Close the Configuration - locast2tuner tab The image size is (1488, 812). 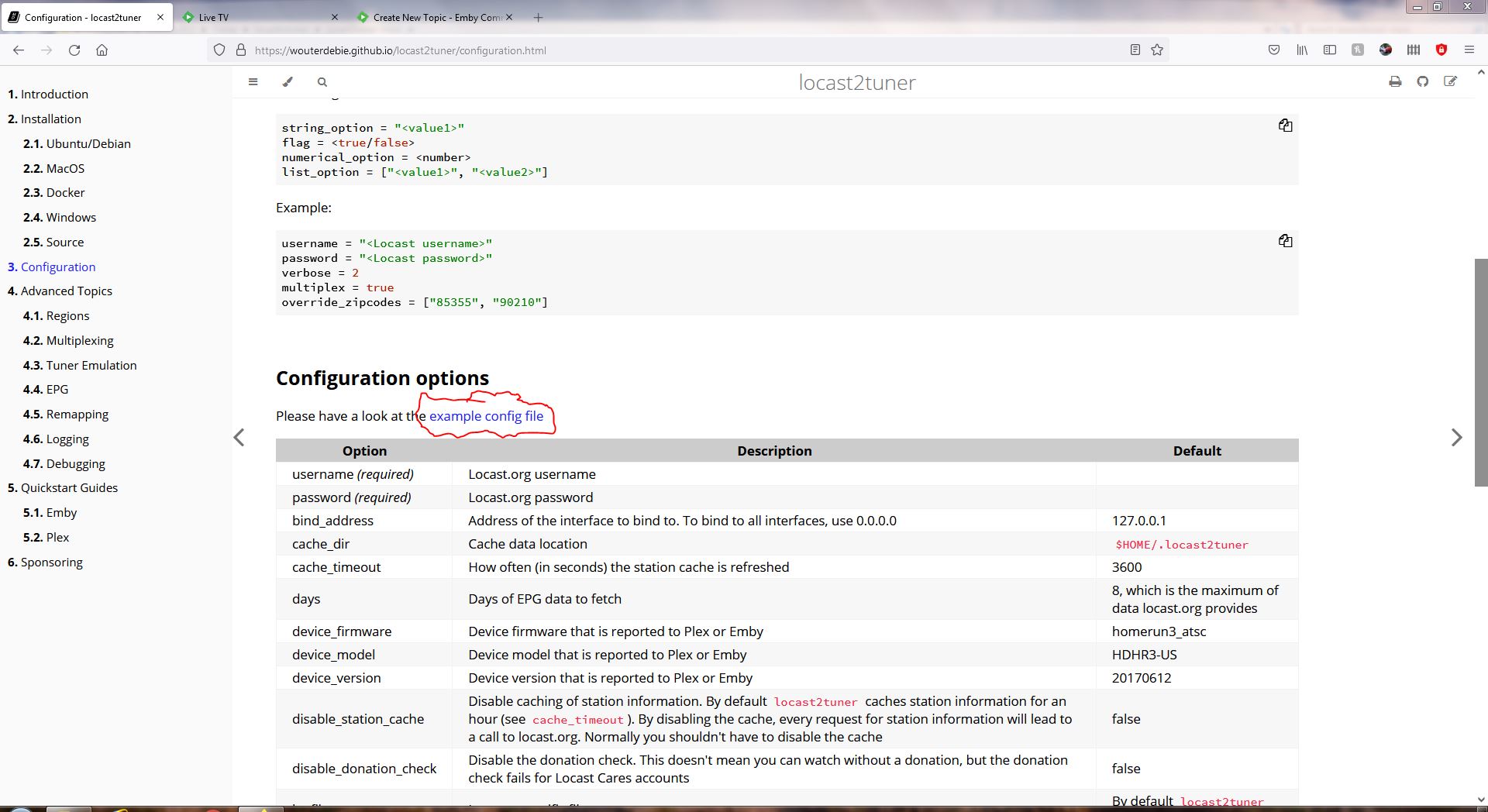(160, 17)
